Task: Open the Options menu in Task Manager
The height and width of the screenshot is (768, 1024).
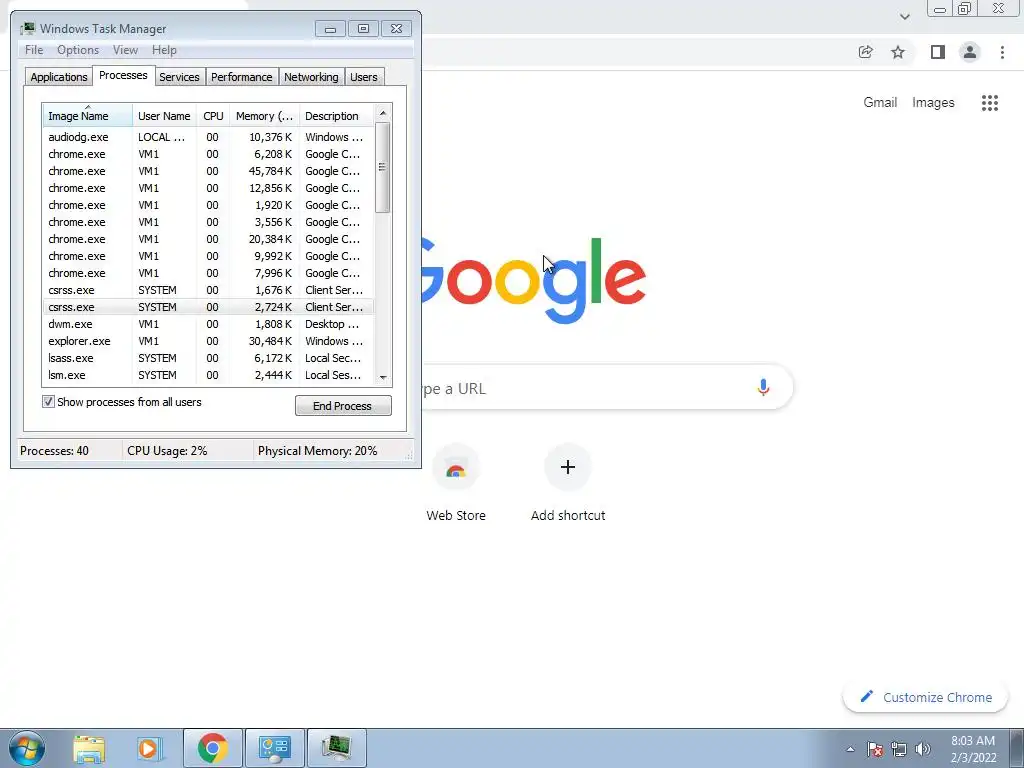Action: click(x=78, y=50)
